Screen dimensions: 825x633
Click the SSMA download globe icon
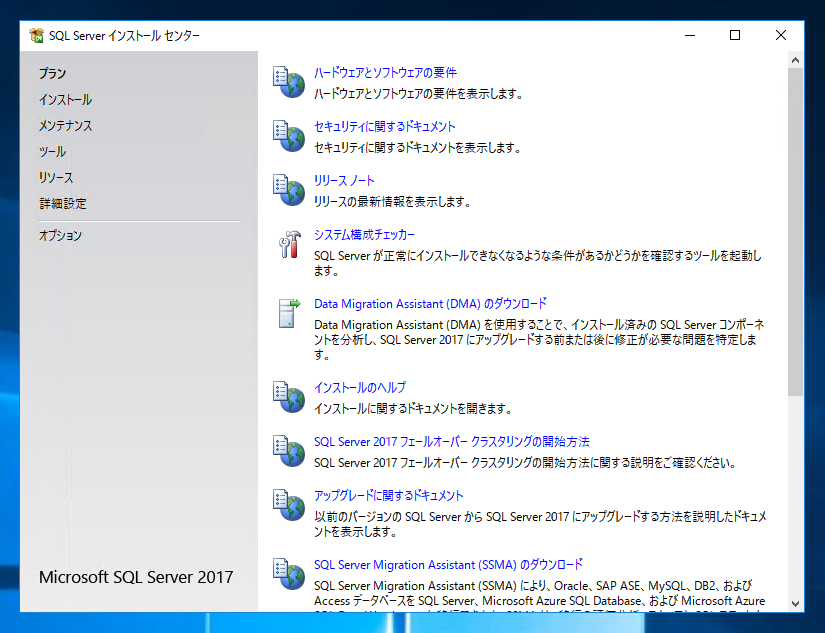[289, 574]
